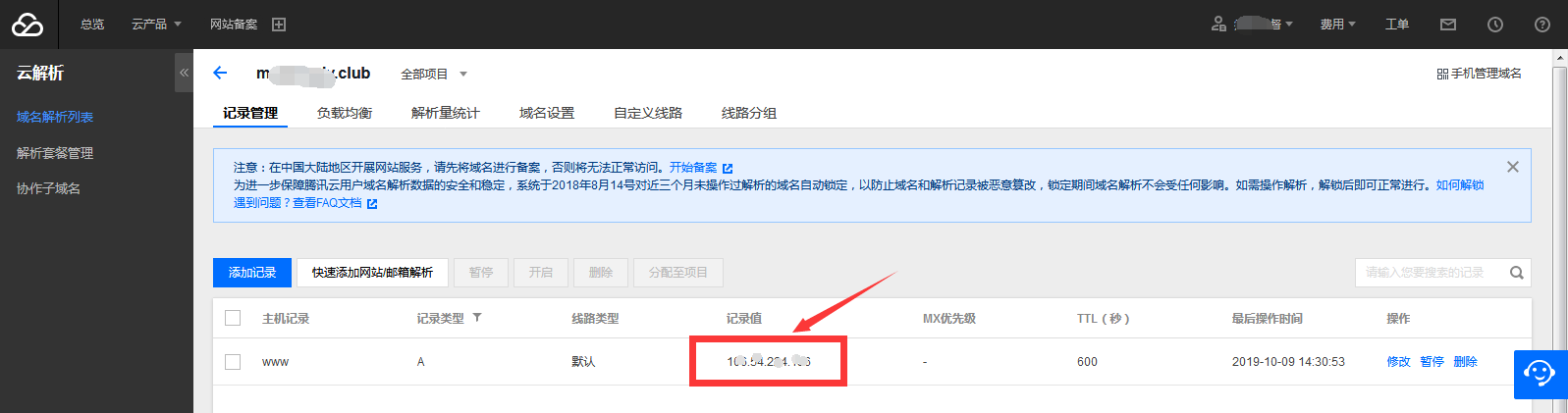Open 网站备案 in the top navigation
1568x413 pixels.
point(234,25)
